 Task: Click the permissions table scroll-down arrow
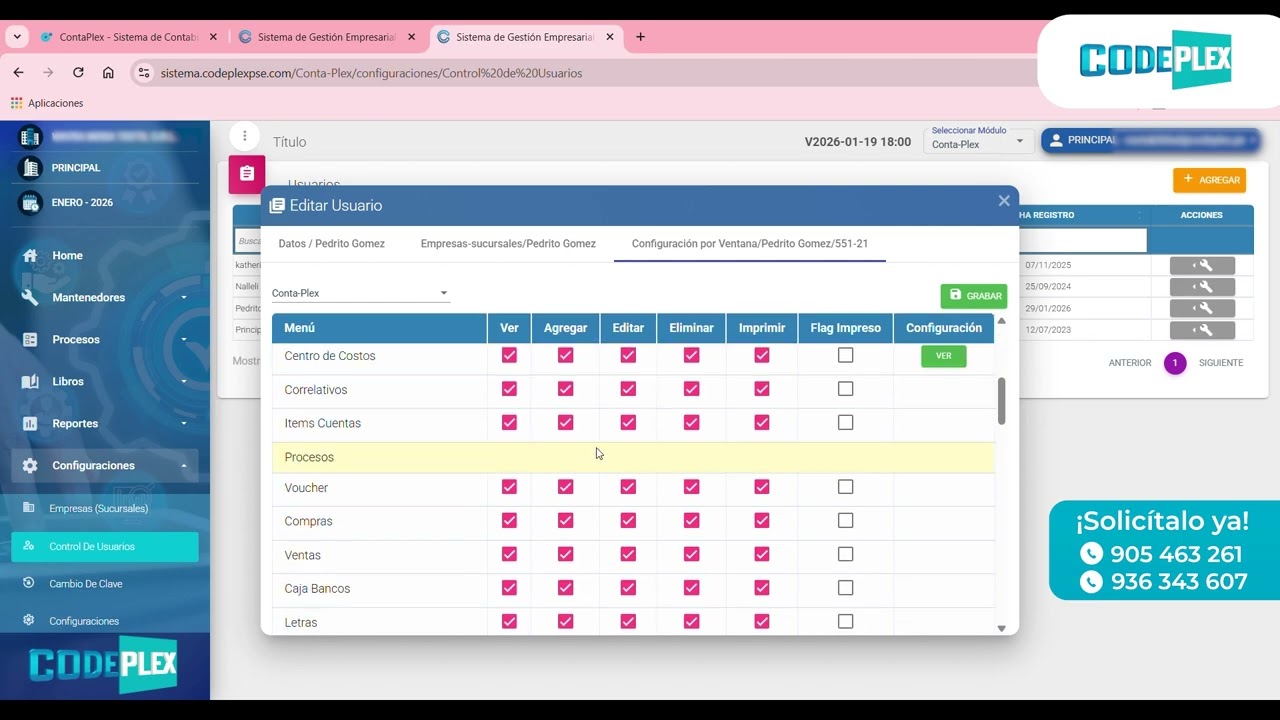pyautogui.click(x=1001, y=628)
